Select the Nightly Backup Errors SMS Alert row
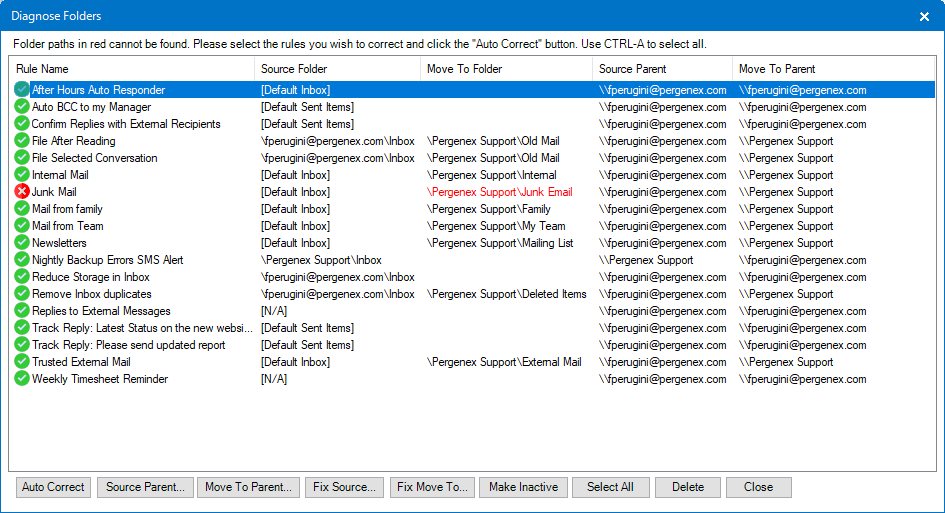Image resolution: width=945 pixels, height=513 pixels. (472, 260)
